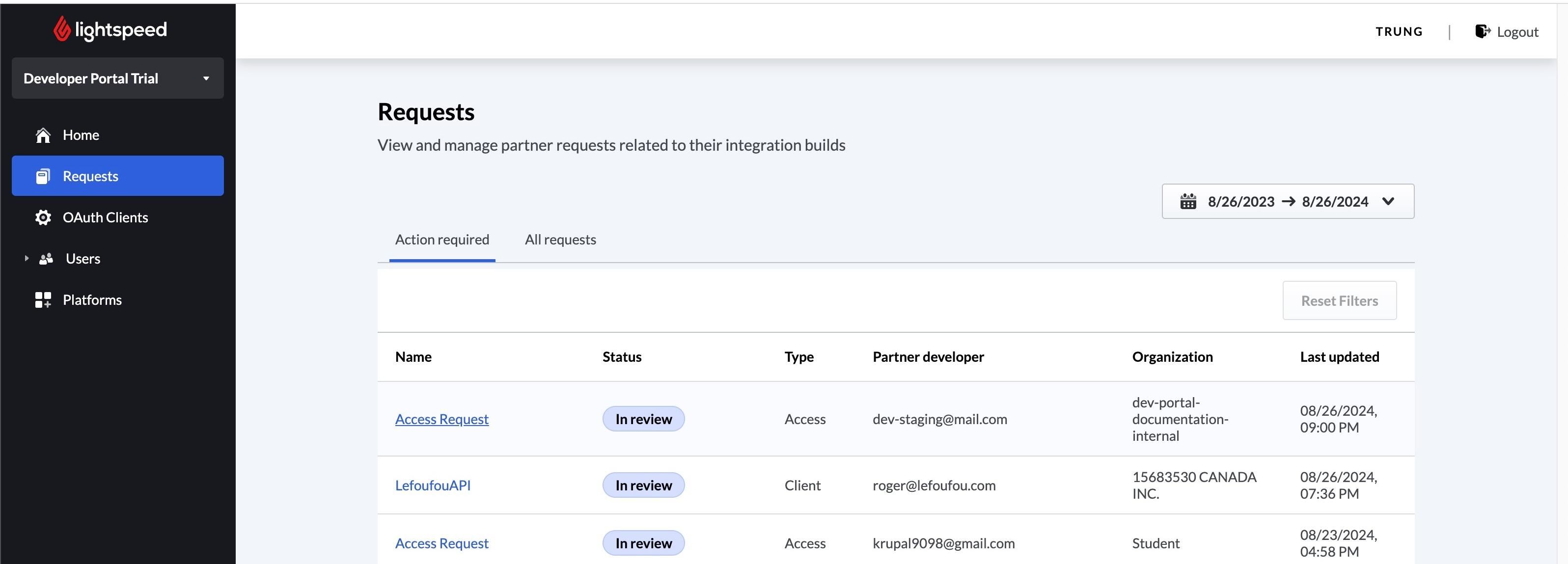Click the logout door icon
The width and height of the screenshot is (1568, 564).
click(x=1482, y=31)
